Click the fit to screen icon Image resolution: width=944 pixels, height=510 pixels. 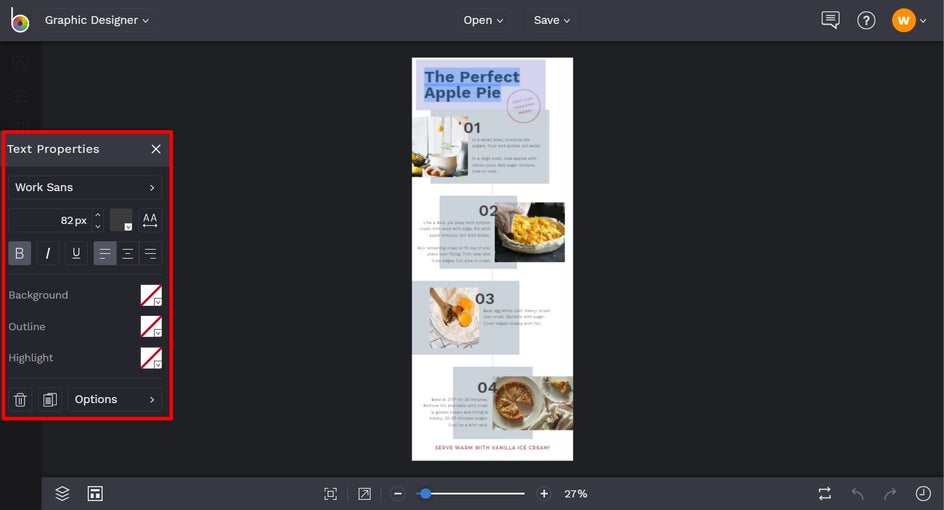(x=331, y=494)
